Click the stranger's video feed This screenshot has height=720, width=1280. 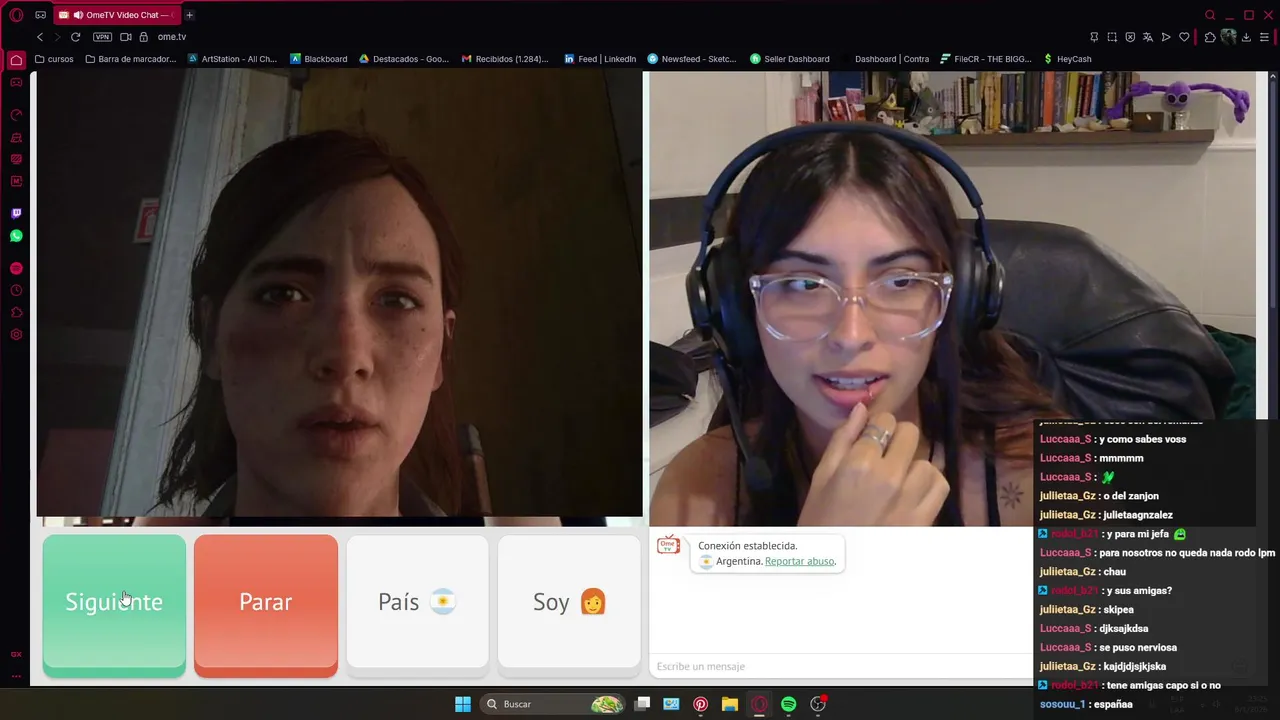pyautogui.click(x=340, y=293)
